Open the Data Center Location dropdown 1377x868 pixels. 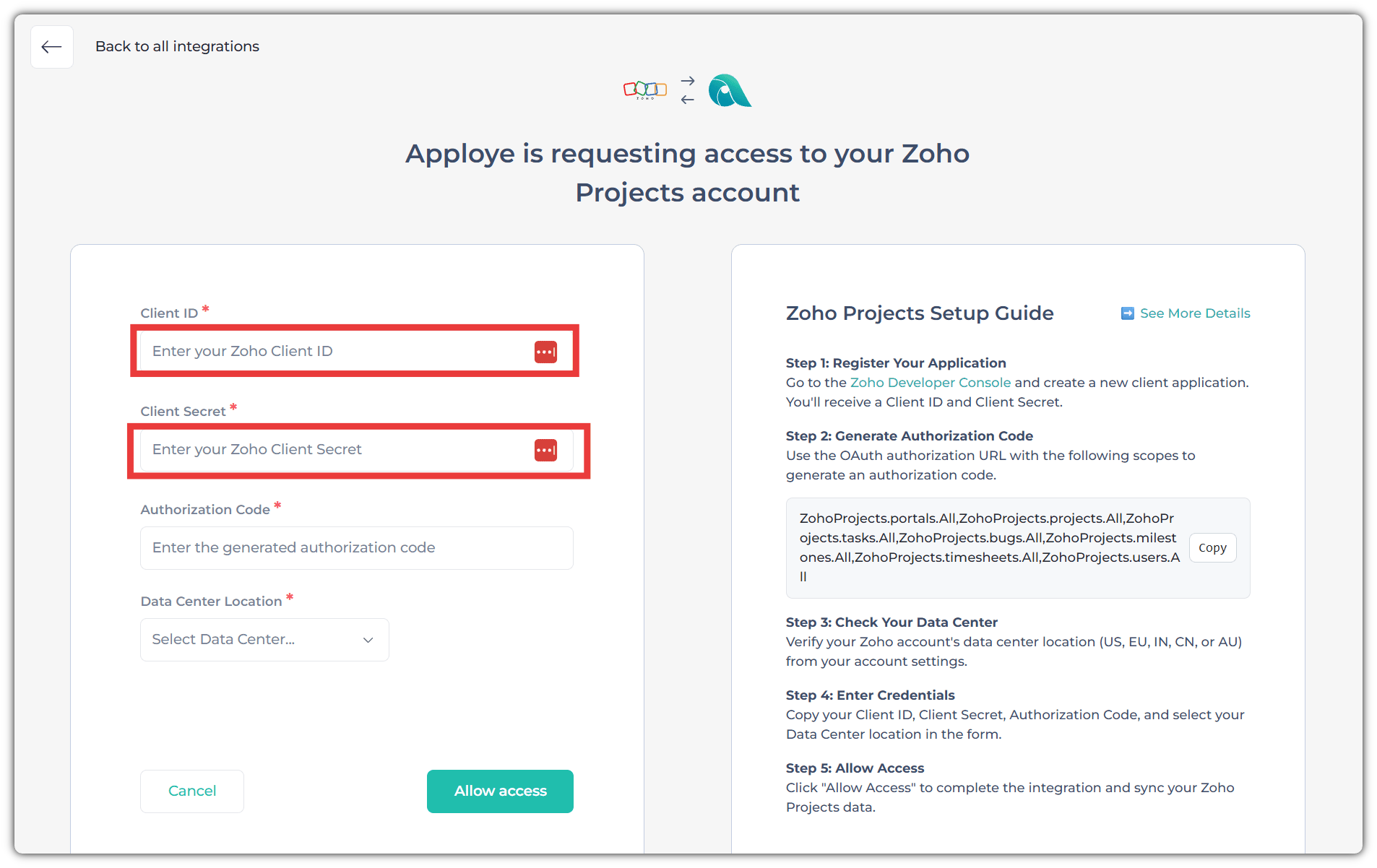[264, 640]
